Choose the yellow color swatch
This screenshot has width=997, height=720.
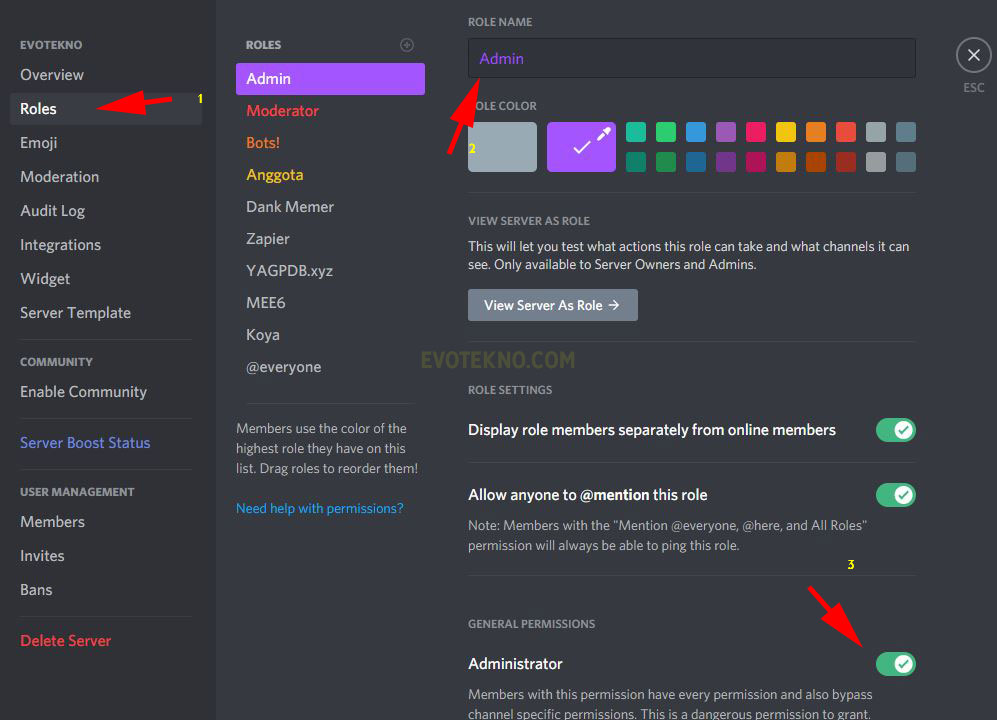tap(786, 132)
